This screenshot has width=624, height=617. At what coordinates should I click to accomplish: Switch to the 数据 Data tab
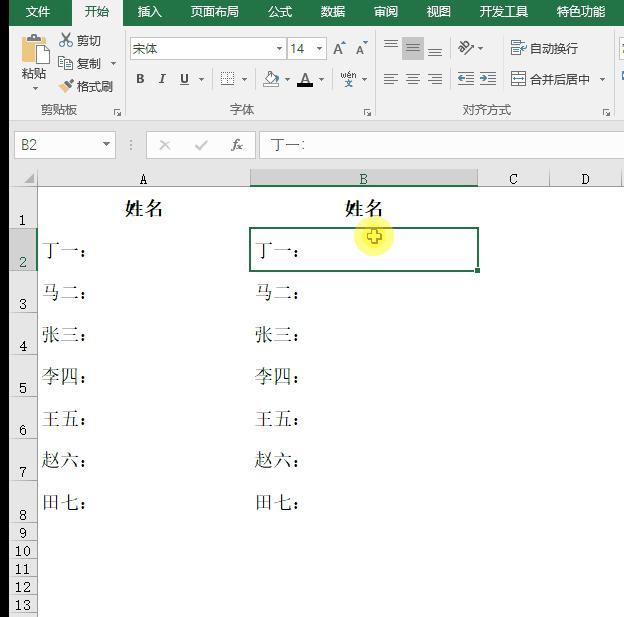(333, 12)
